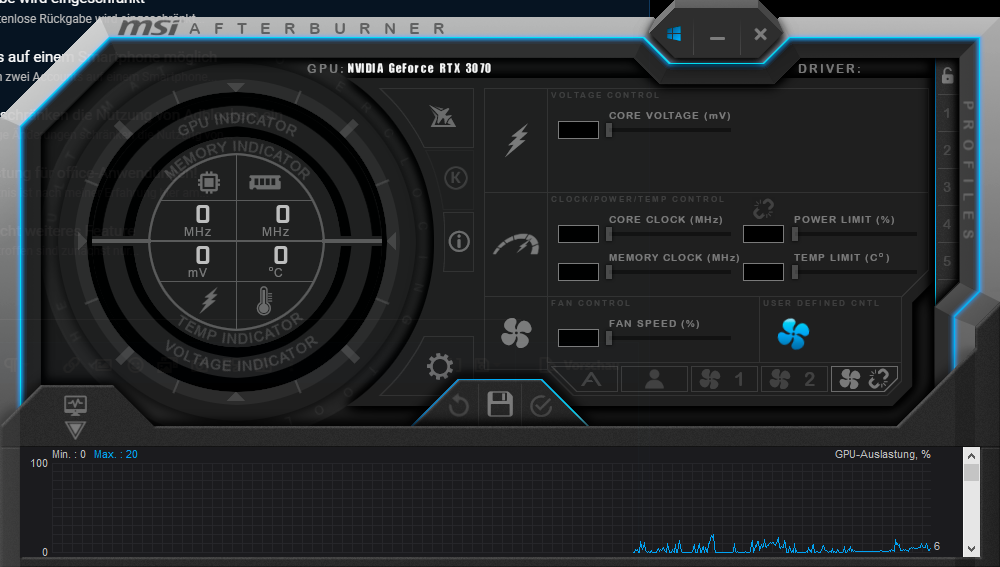Image resolution: width=1000 pixels, height=567 pixels.
Task: Launch MSI Kombustor with the K icon
Action: point(455,178)
